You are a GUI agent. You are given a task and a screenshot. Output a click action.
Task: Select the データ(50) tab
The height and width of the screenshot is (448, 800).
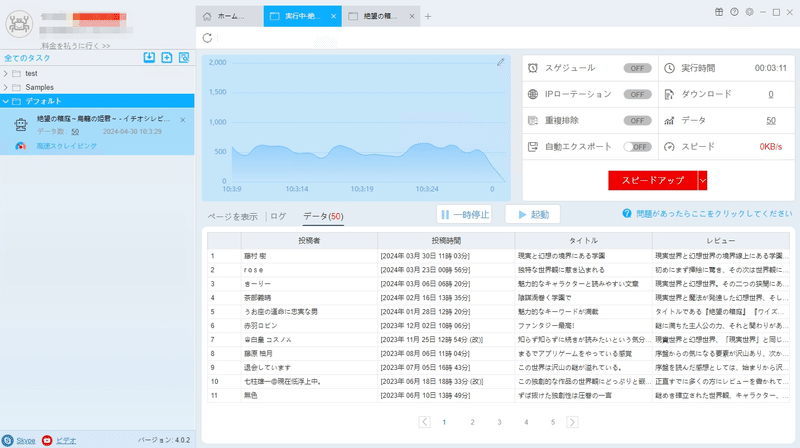coord(323,216)
